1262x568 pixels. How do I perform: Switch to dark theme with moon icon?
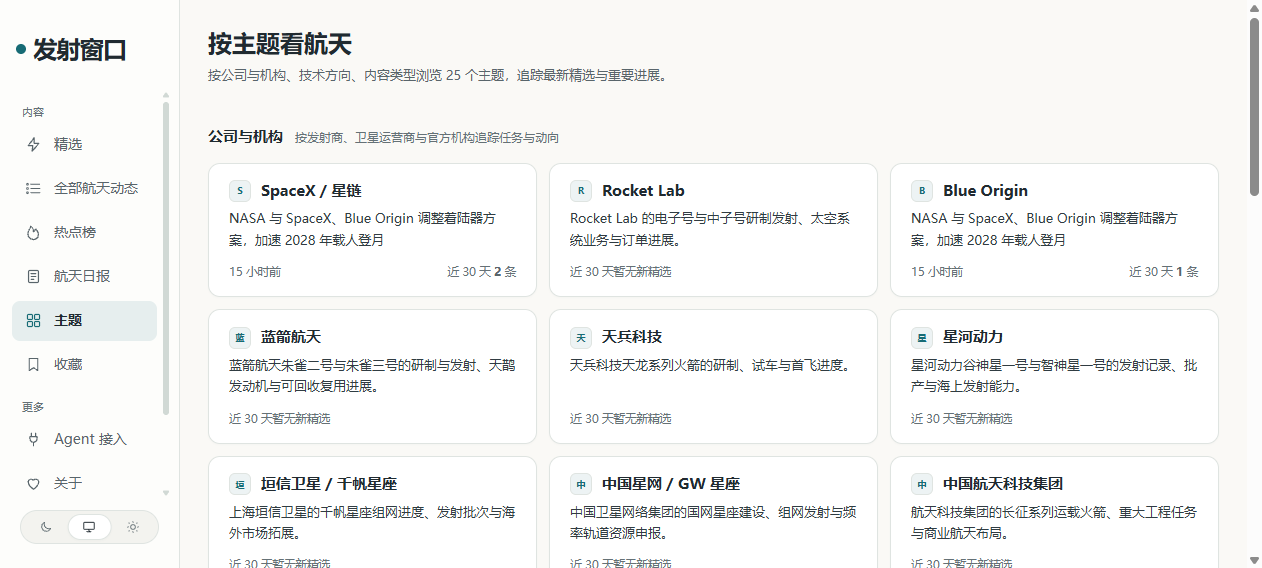[46, 527]
